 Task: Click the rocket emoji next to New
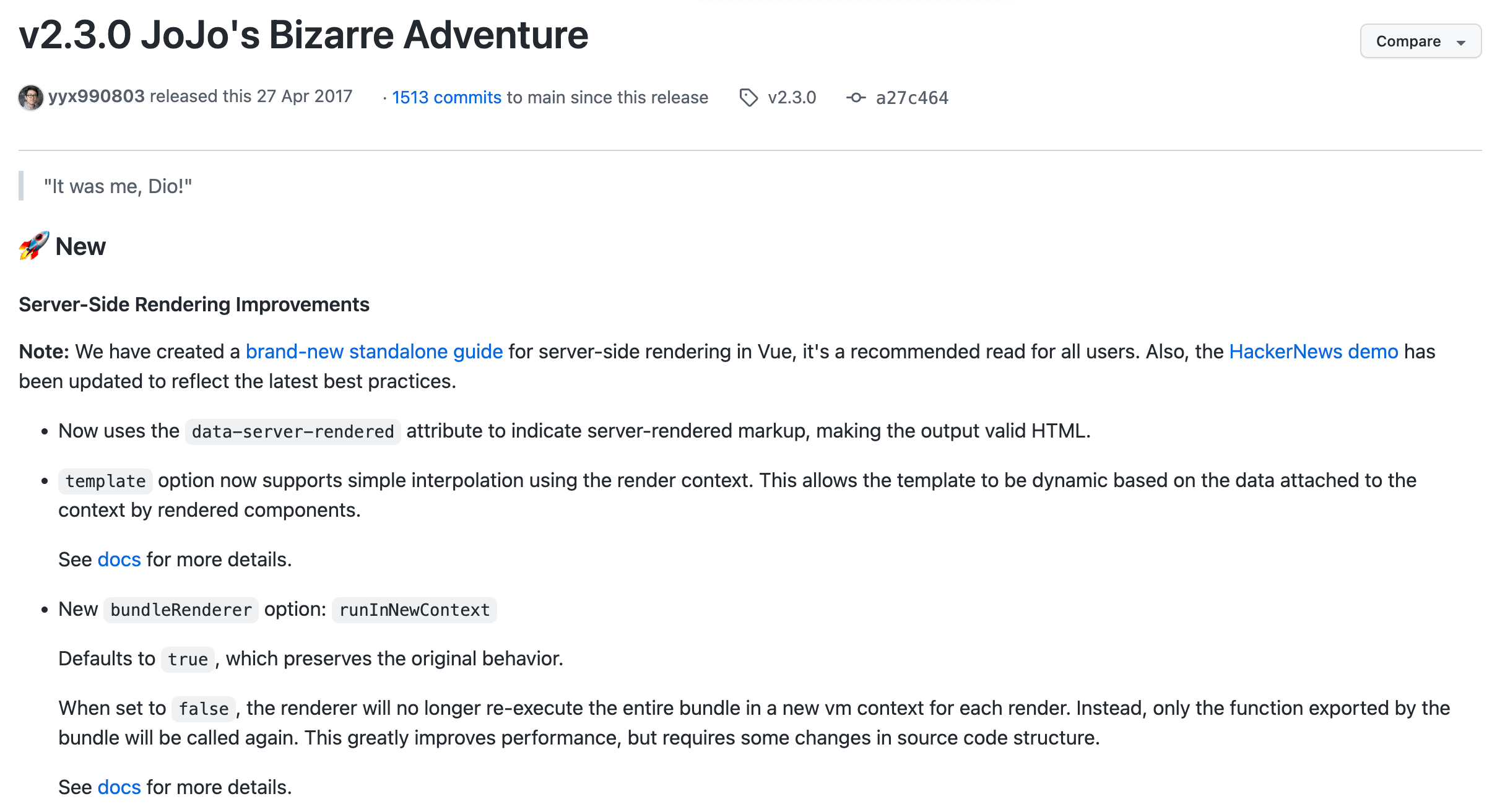click(33, 246)
